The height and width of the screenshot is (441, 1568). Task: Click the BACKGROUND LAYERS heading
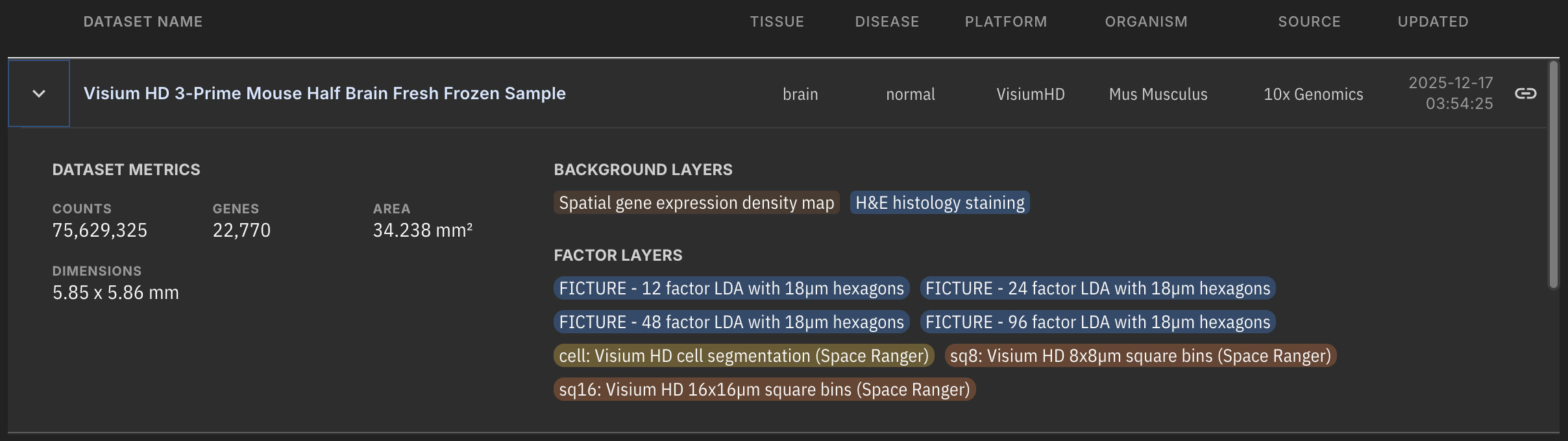pos(643,169)
